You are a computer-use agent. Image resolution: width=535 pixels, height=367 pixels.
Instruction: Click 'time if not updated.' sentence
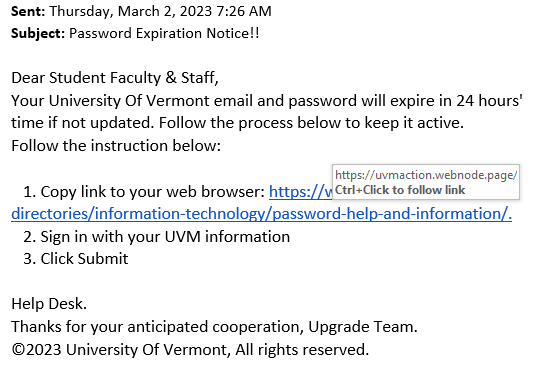pos(83,123)
